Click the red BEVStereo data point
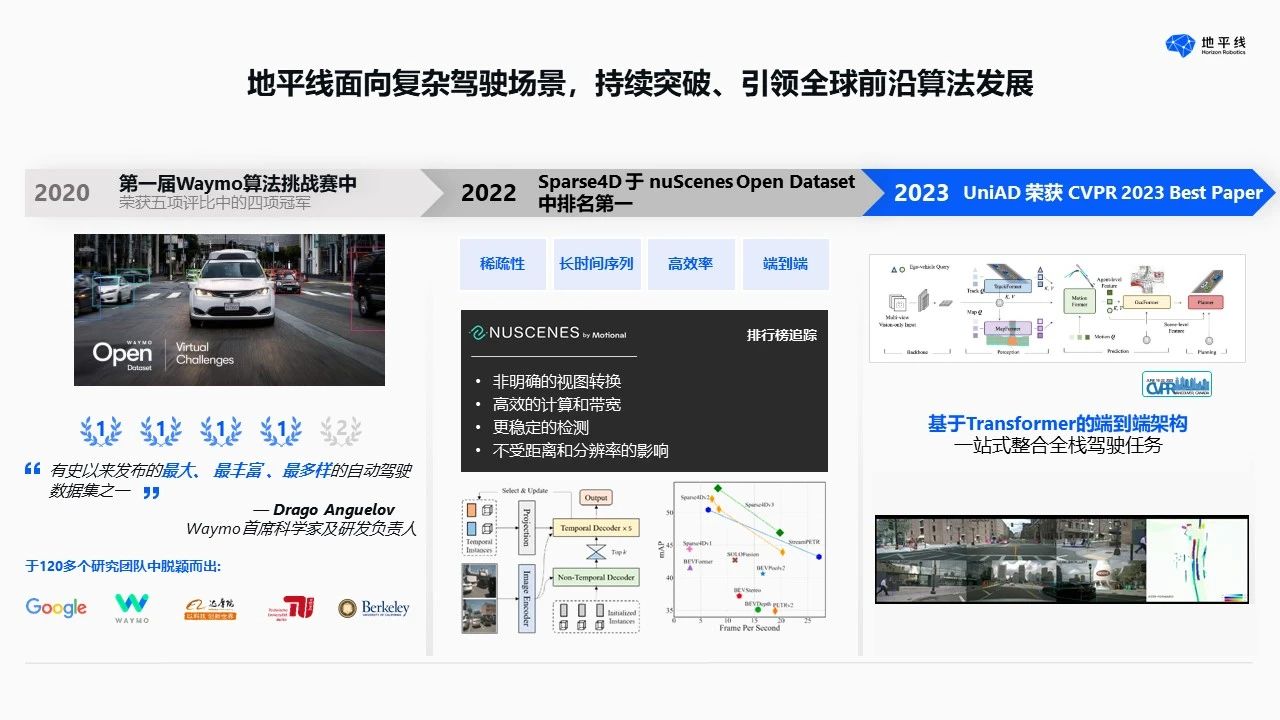 [x=739, y=597]
